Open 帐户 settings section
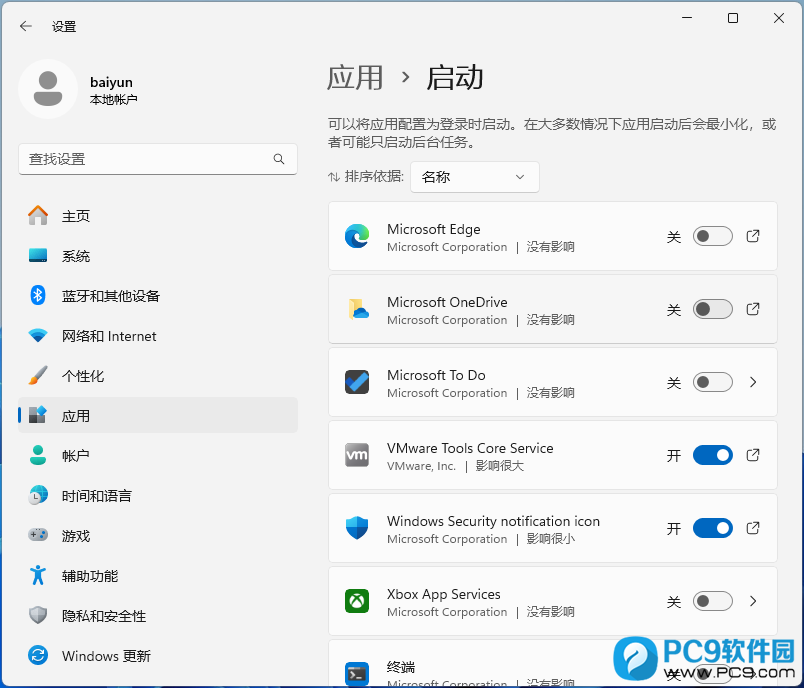 [x=158, y=455]
